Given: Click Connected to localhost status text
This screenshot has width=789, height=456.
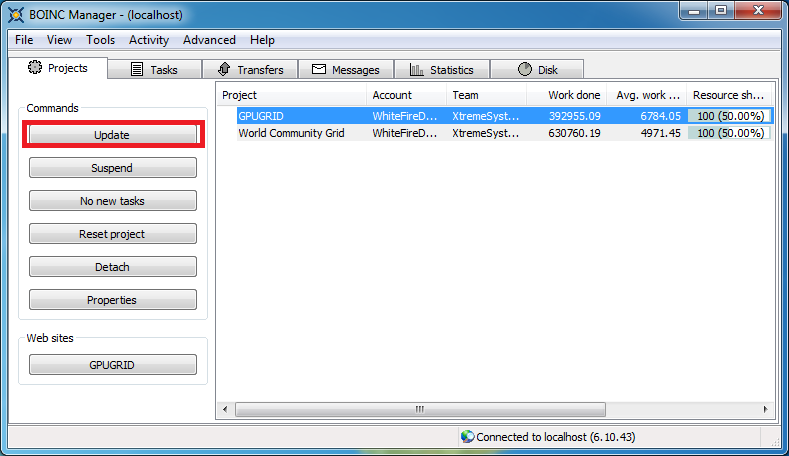Looking at the screenshot, I should [x=556, y=436].
